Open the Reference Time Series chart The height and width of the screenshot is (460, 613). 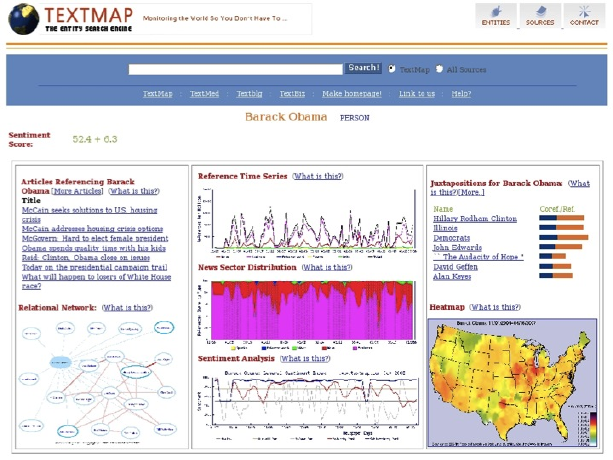click(x=307, y=223)
